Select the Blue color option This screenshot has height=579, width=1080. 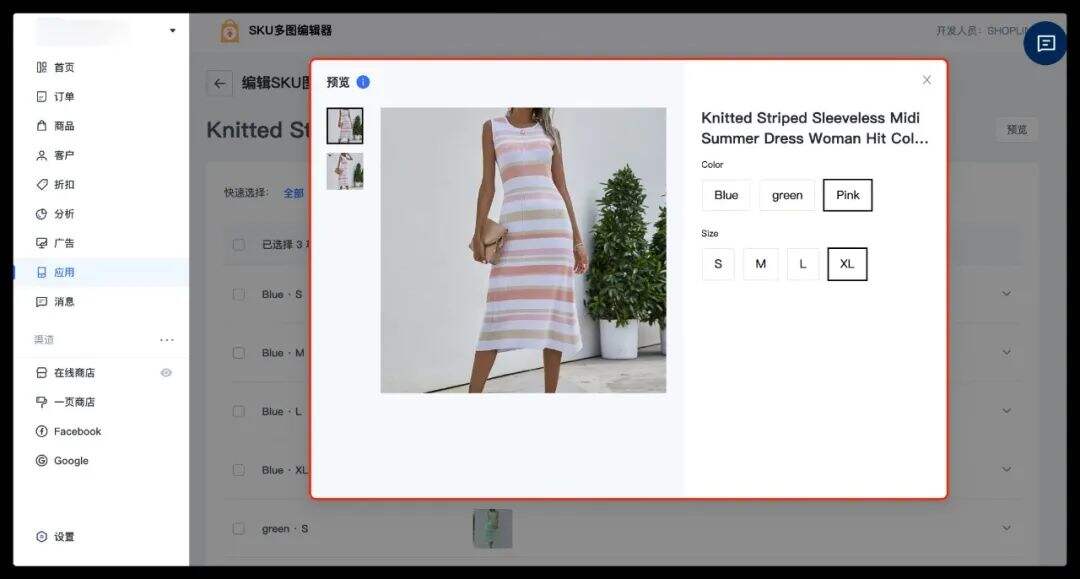coord(726,195)
